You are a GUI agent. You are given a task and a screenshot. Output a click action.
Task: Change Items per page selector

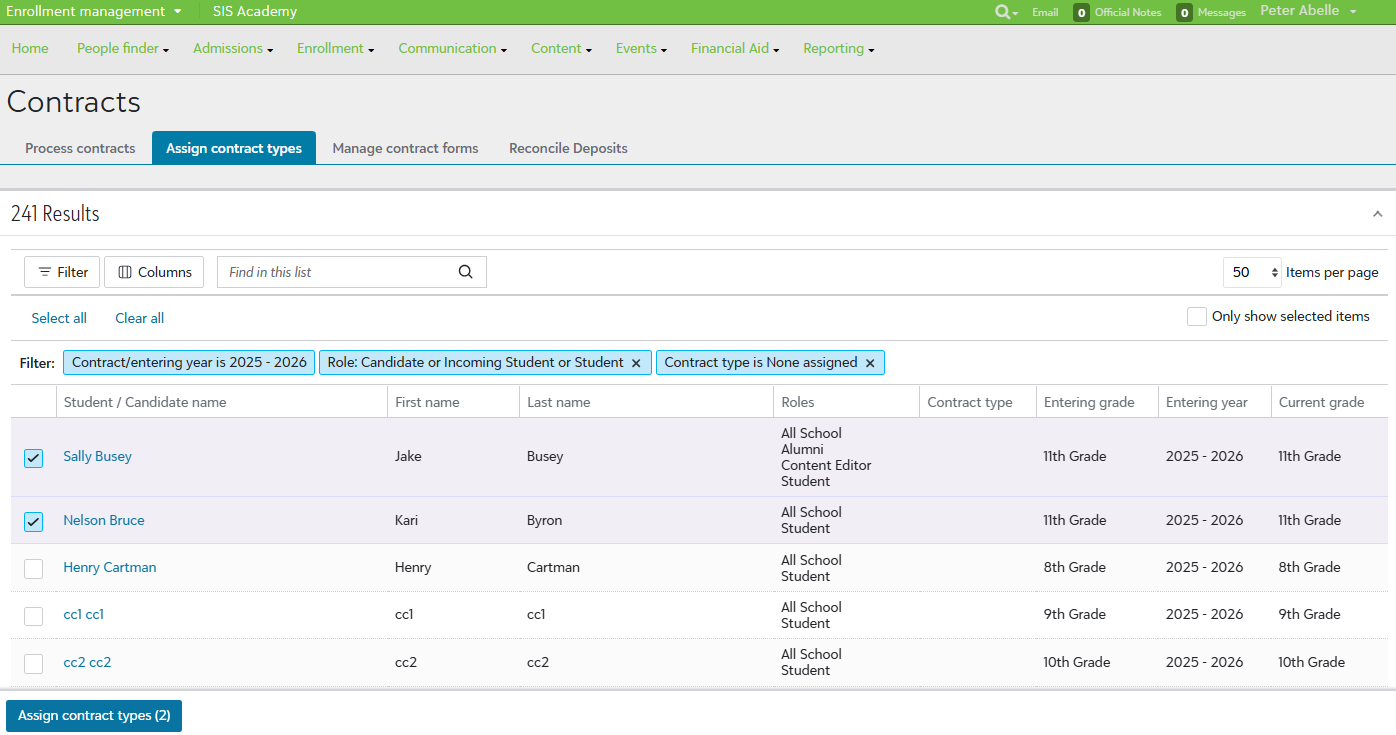coord(1252,272)
